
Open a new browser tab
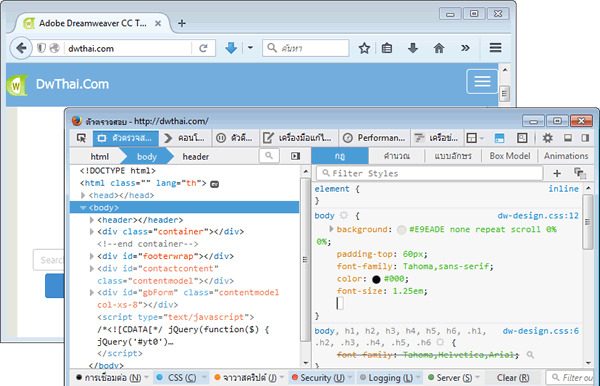tap(182, 23)
